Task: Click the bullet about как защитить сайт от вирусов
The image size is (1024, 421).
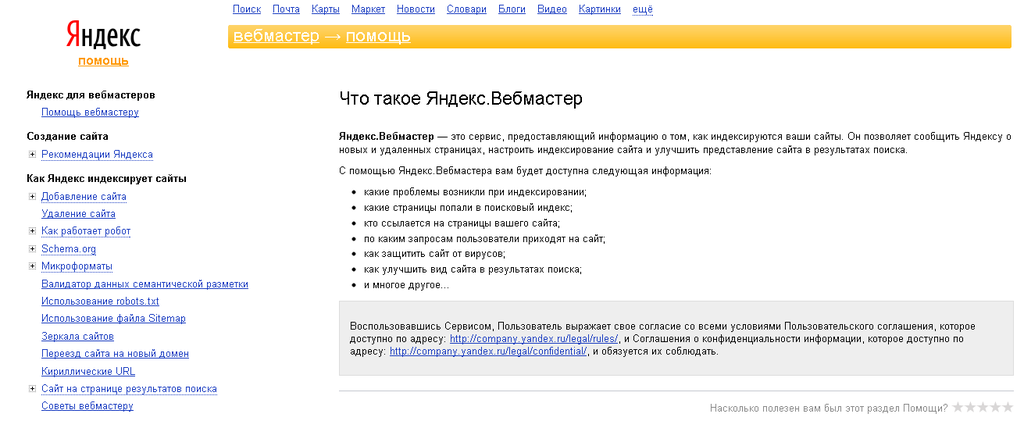Action: 435,254
